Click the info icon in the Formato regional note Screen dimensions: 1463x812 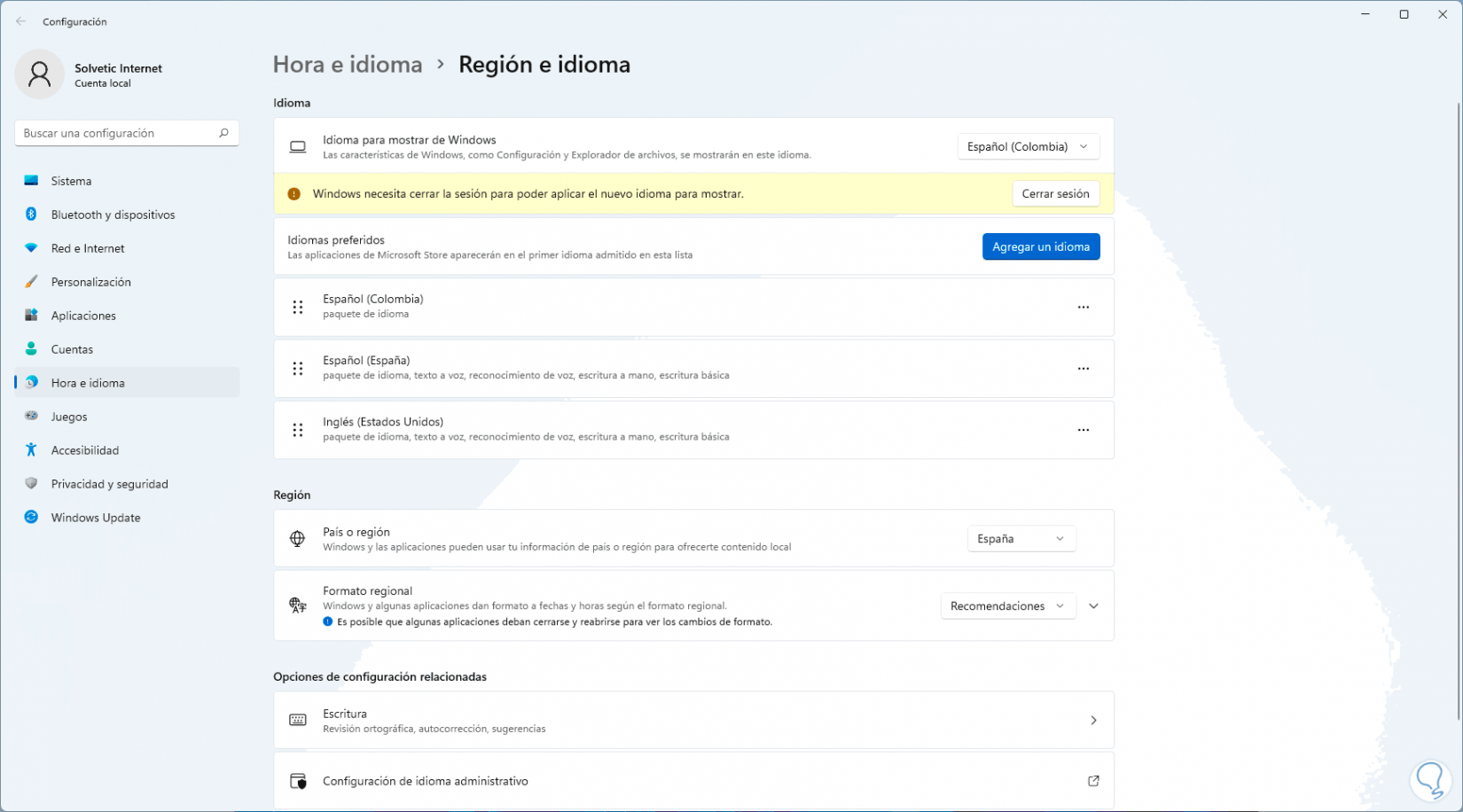pyautogui.click(x=328, y=621)
